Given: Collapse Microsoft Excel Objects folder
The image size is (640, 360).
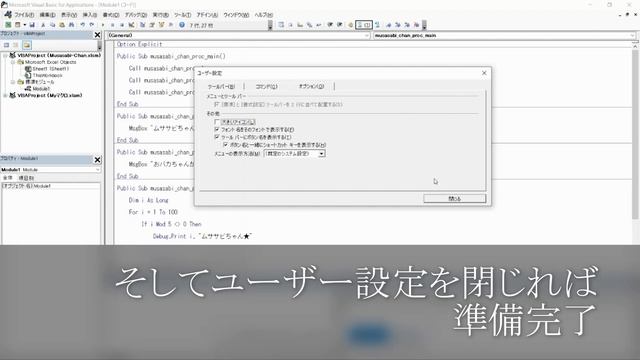Looking at the screenshot, I should tap(13, 62).
